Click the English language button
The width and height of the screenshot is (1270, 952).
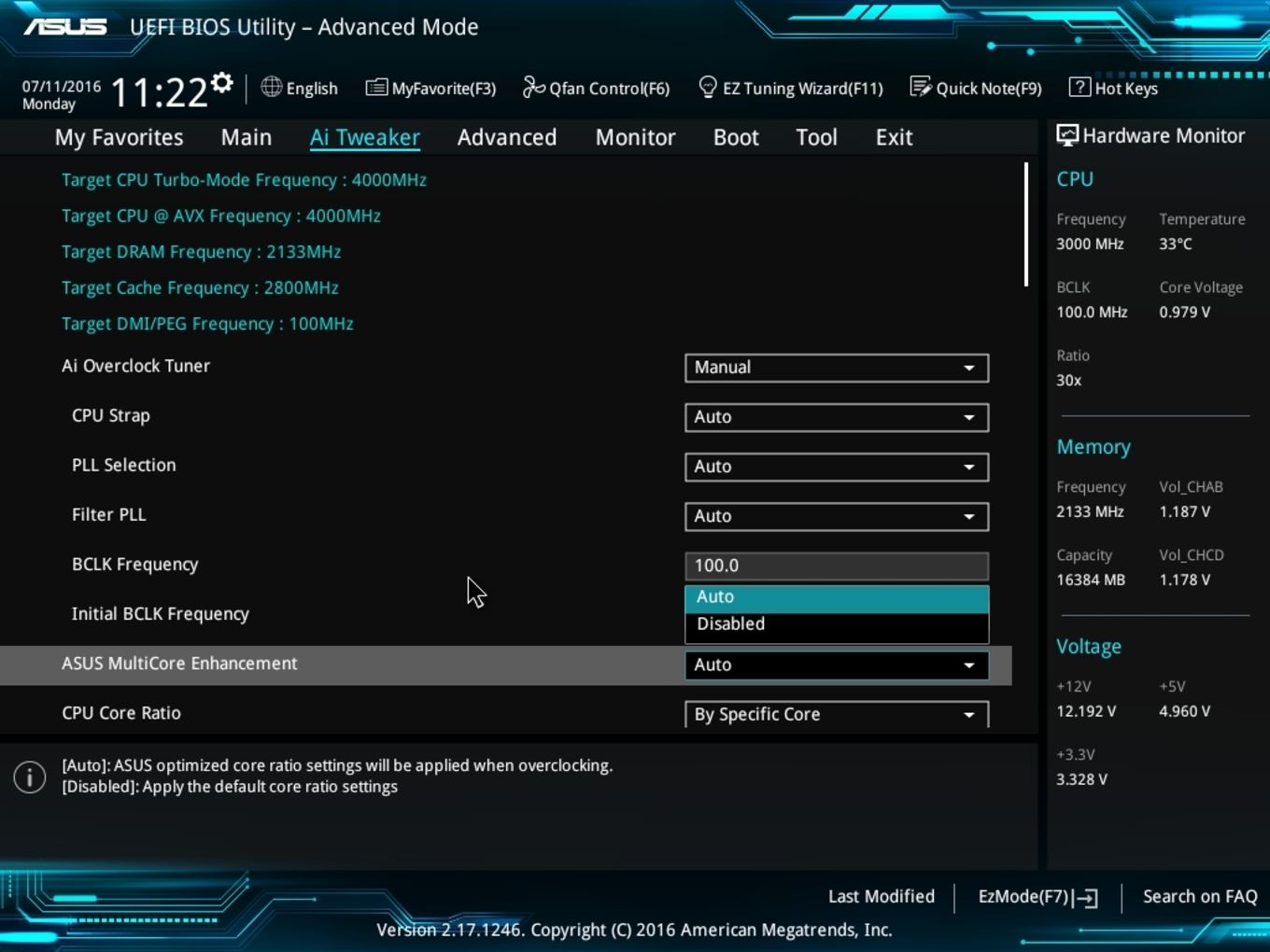(x=300, y=88)
